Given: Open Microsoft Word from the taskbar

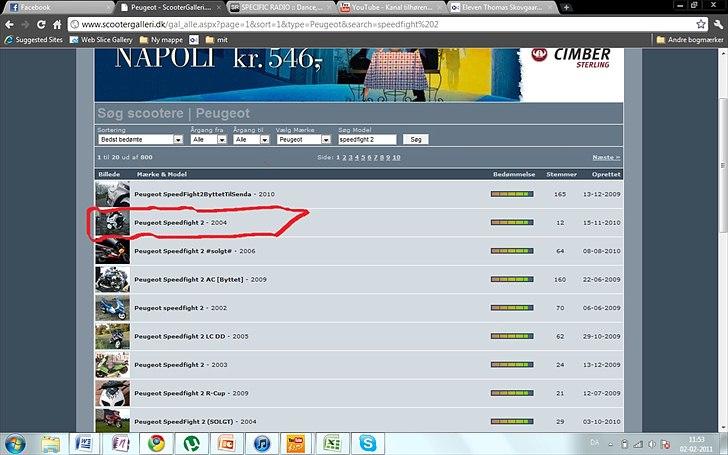Looking at the screenshot, I should 84,443.
